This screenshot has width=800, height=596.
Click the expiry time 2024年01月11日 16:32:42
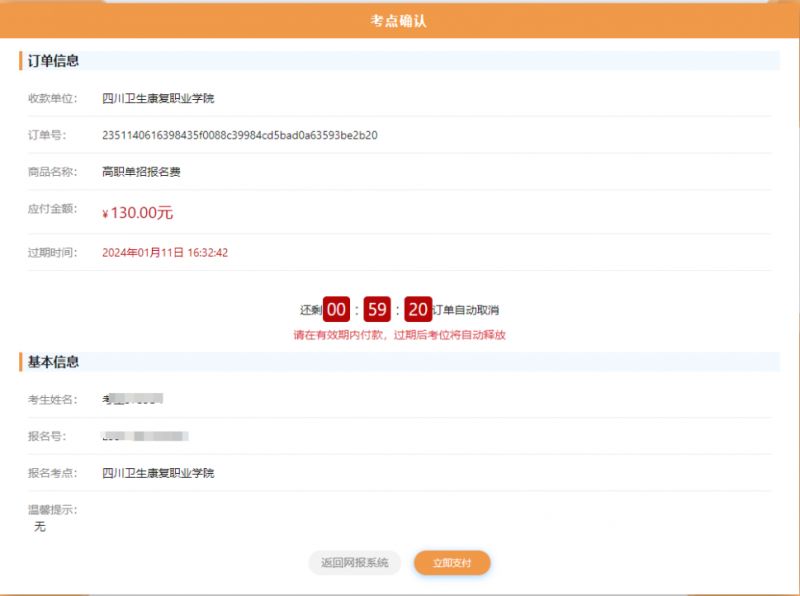[165, 253]
